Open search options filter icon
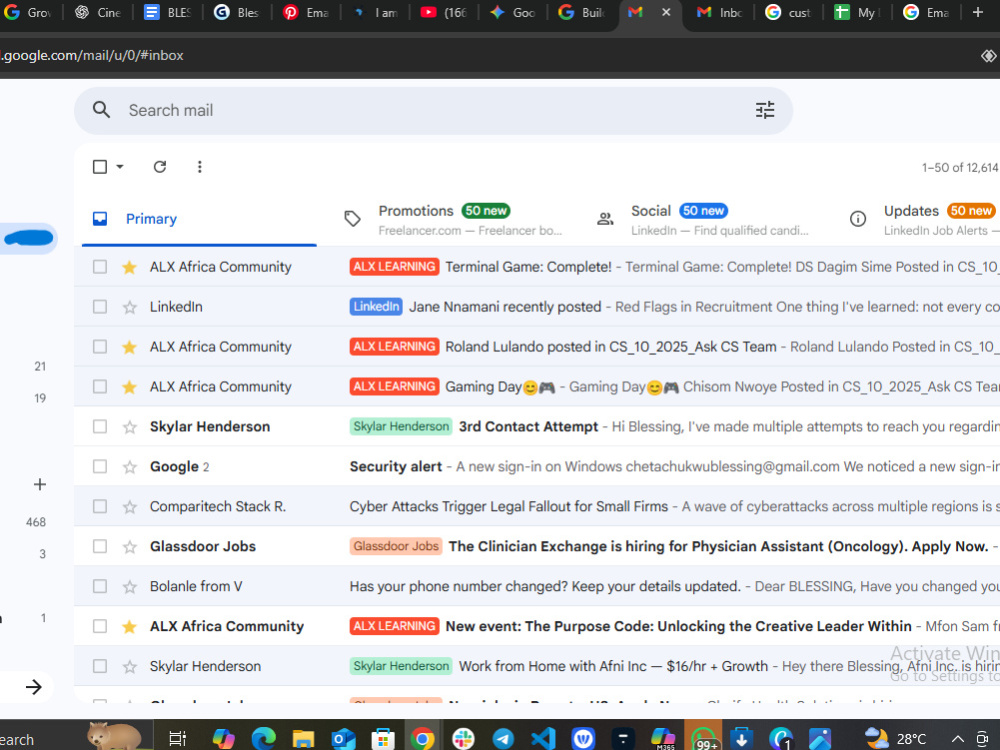Image resolution: width=1000 pixels, height=750 pixels. (x=765, y=110)
